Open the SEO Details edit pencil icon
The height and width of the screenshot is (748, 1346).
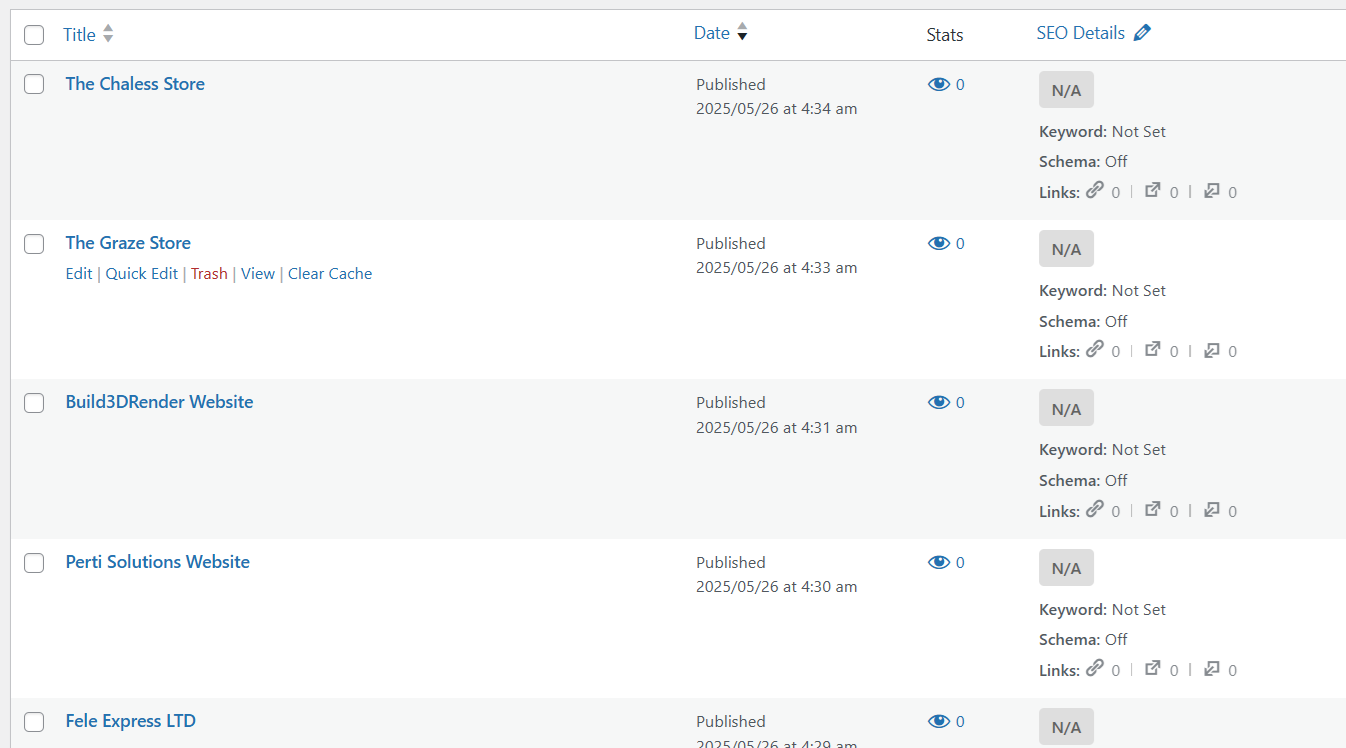click(x=1143, y=32)
